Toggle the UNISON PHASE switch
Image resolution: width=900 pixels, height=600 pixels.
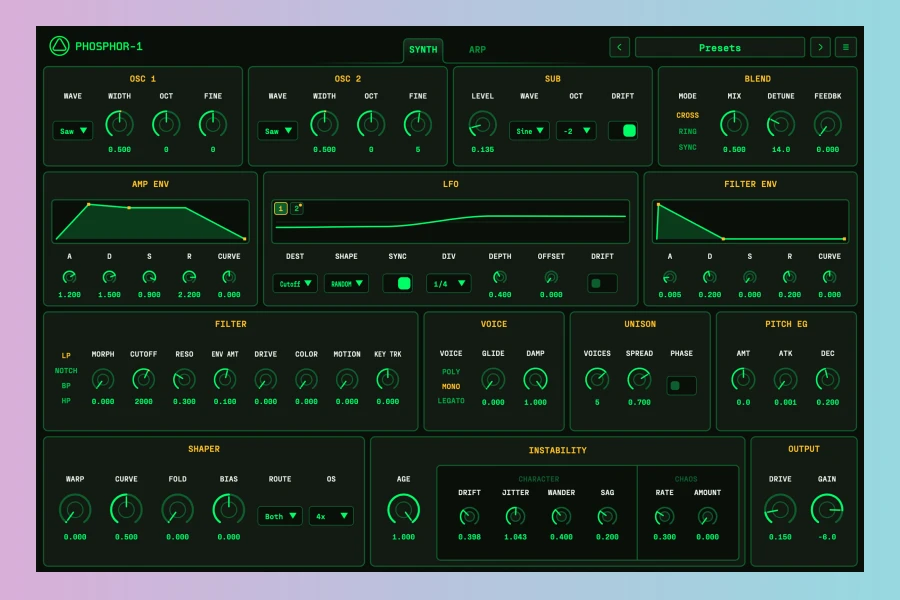(x=681, y=386)
